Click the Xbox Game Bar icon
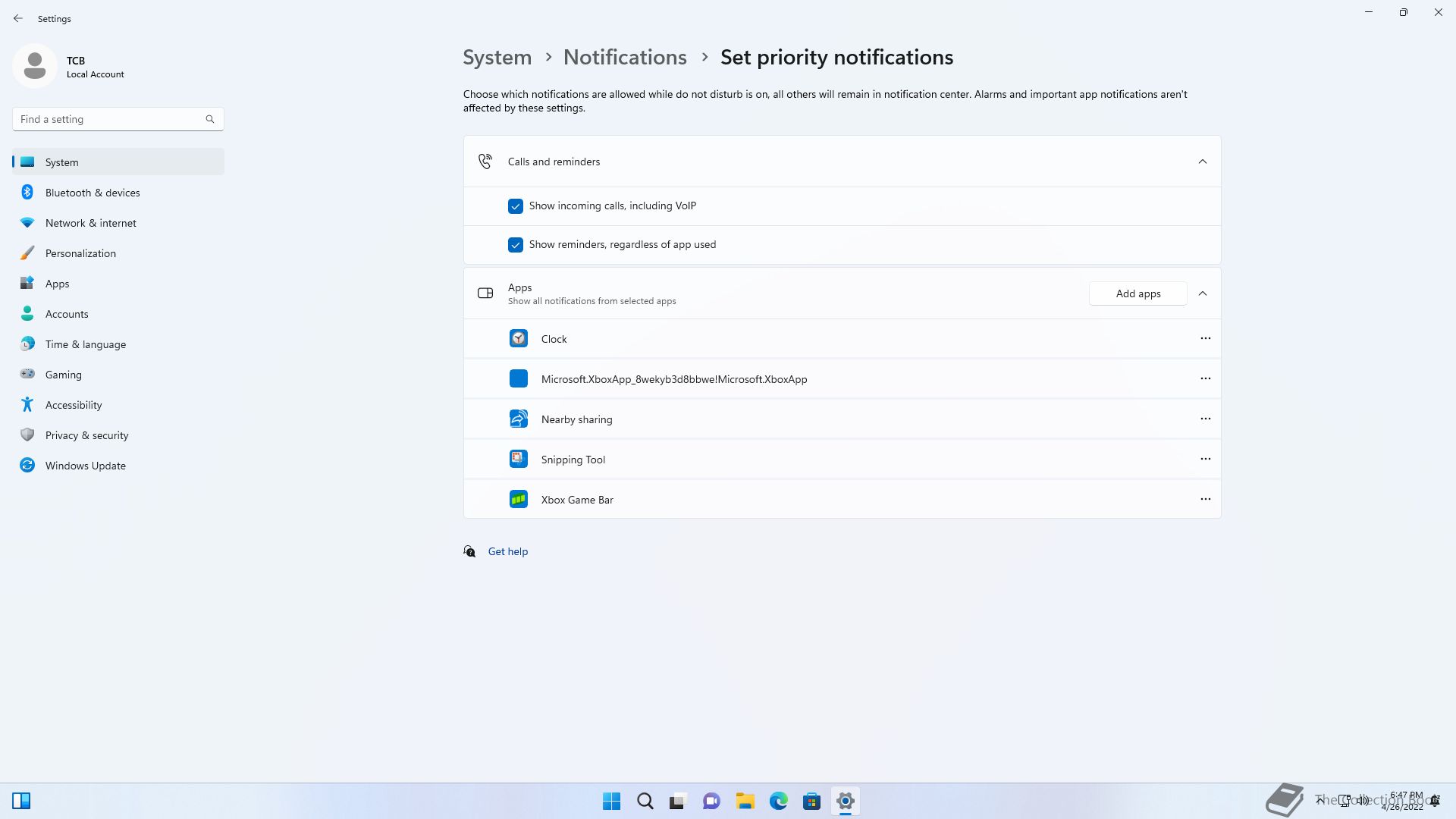 [518, 499]
